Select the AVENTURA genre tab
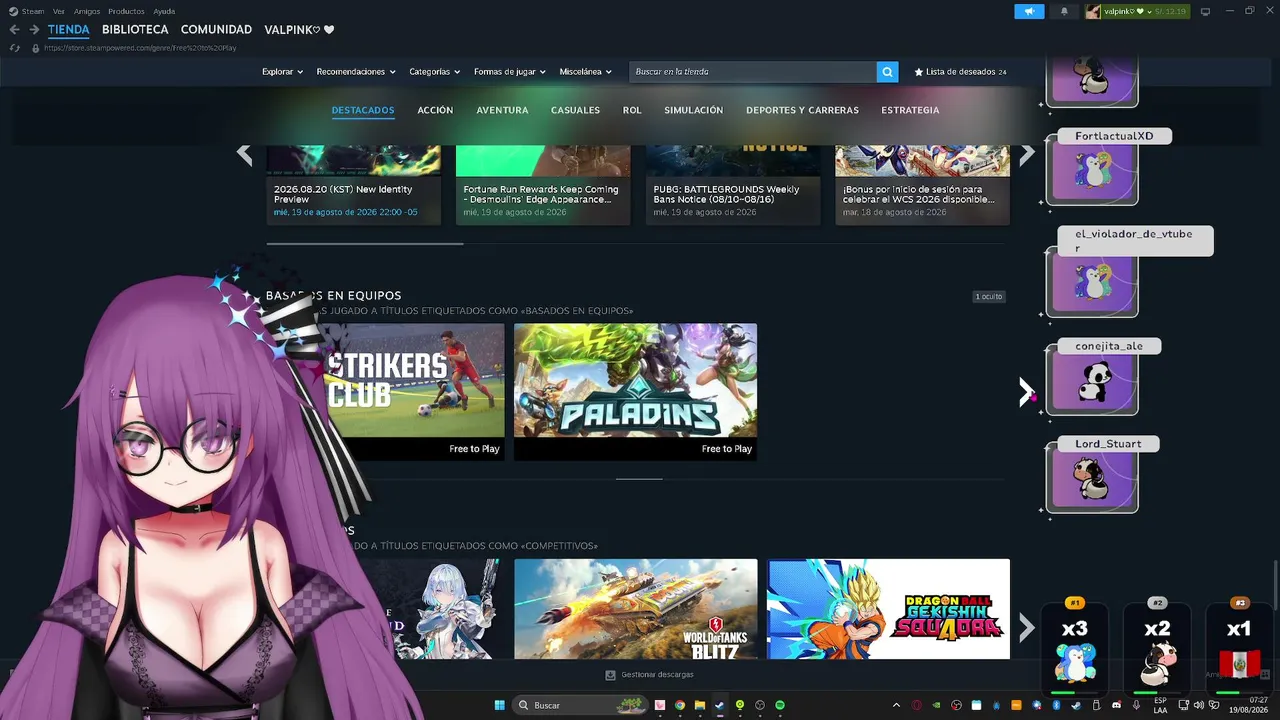 [502, 110]
